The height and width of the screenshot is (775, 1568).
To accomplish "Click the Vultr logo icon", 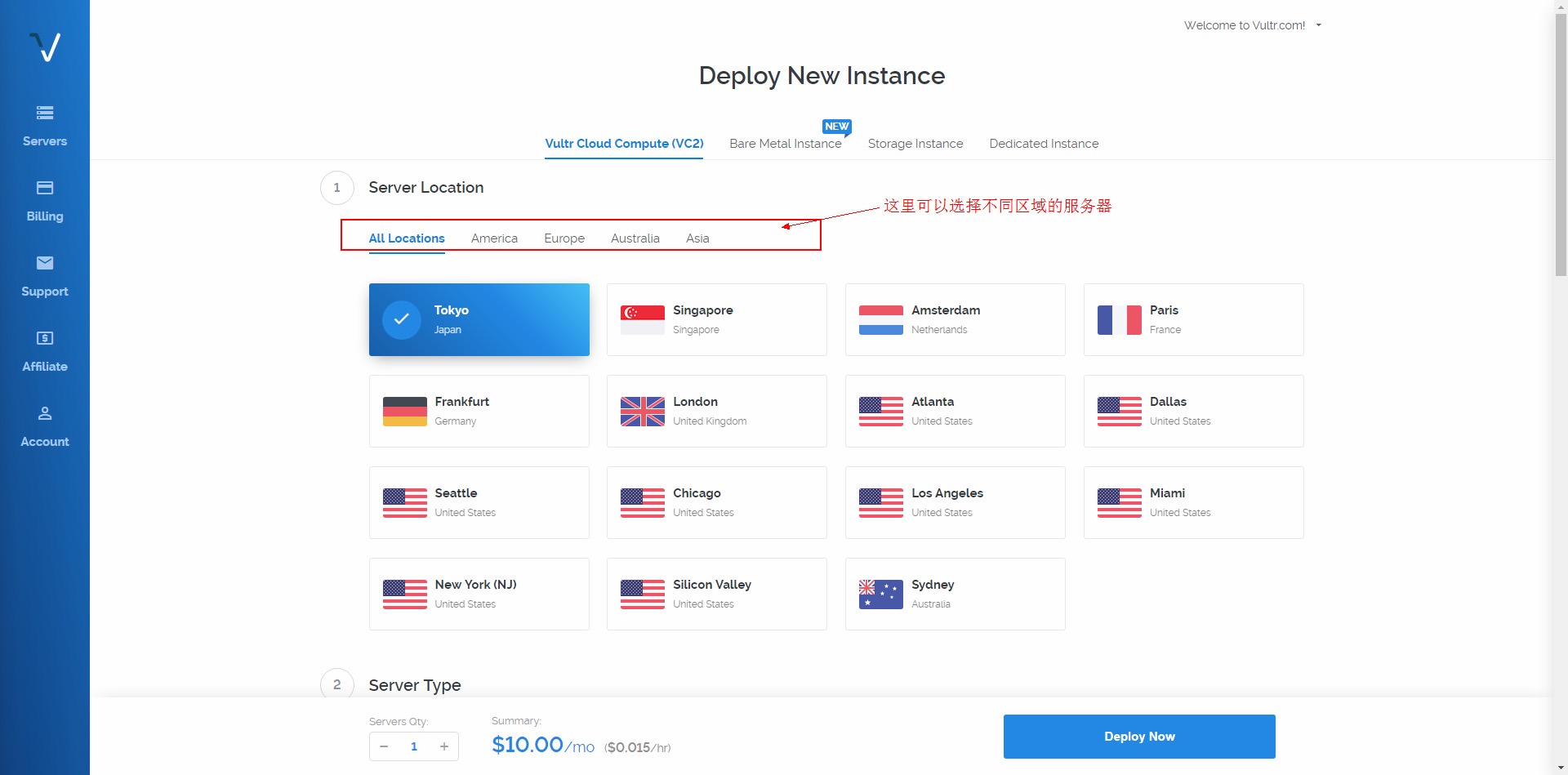I will [x=45, y=47].
